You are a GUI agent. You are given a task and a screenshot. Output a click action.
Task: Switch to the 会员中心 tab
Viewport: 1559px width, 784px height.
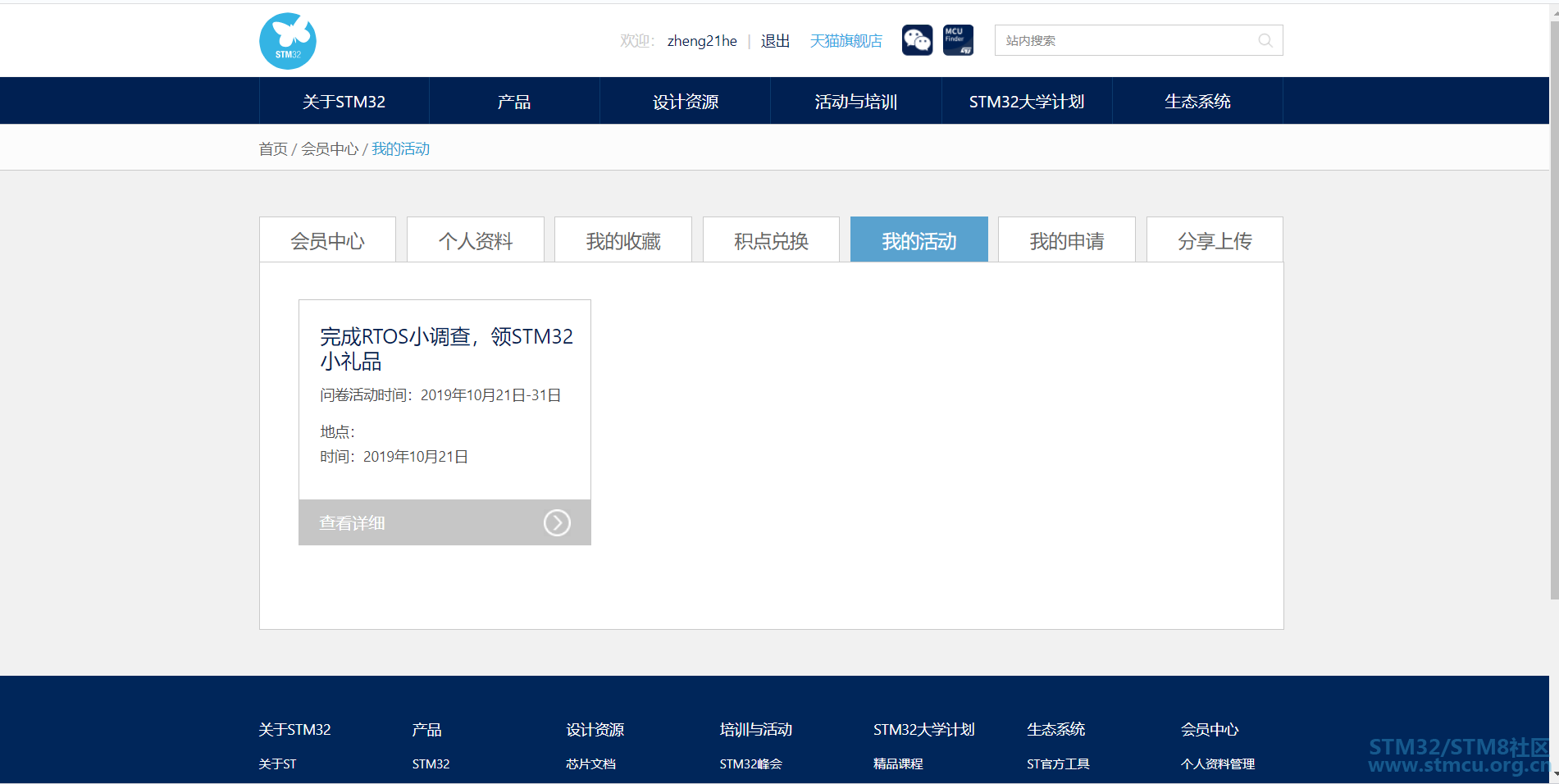click(327, 240)
